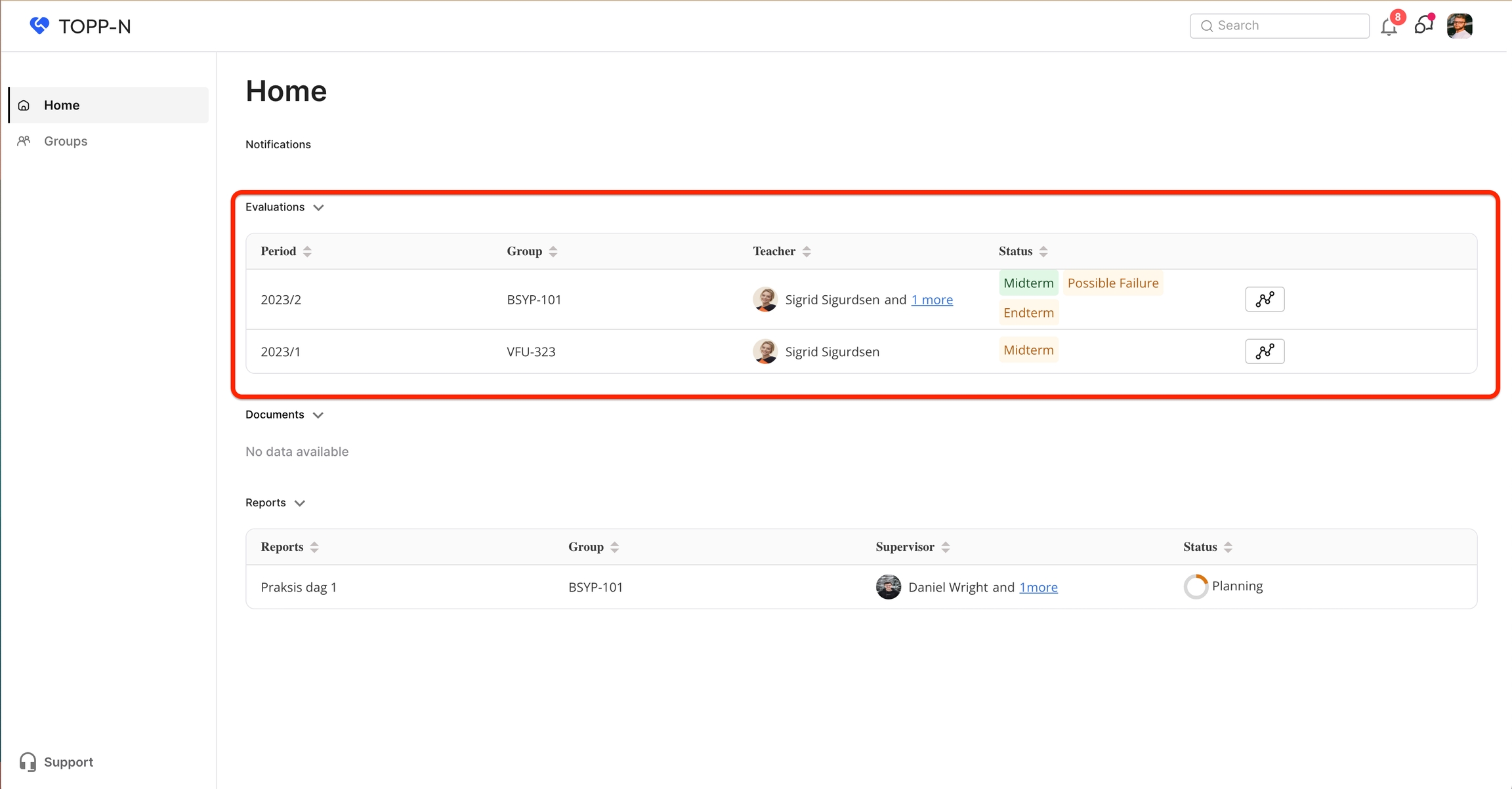Click the shapes icon beside the bell
Viewport: 1512px width, 789px height.
pyautogui.click(x=1423, y=26)
